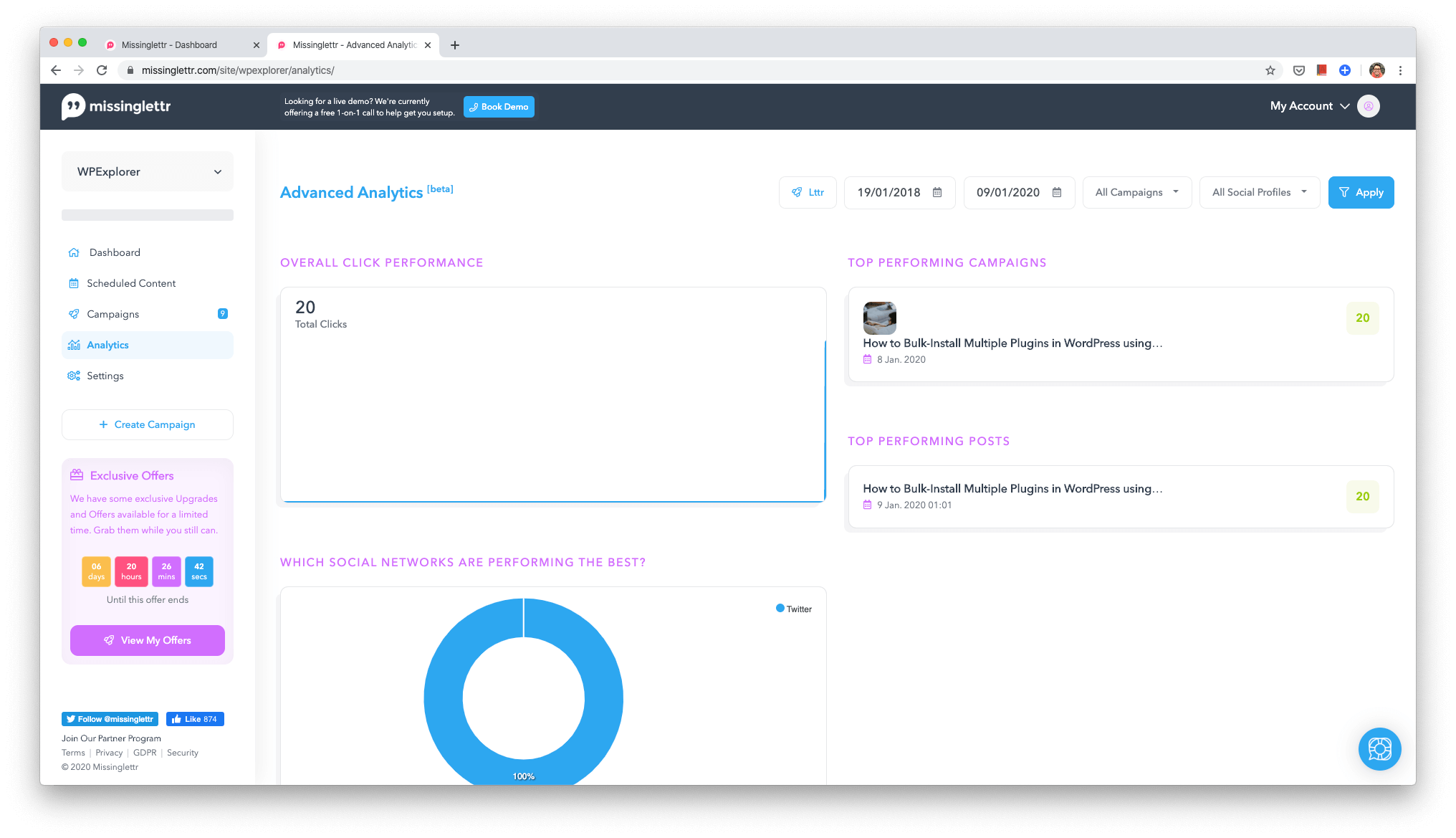
Task: Click the Settings gears icon in sidebar
Action: pos(74,376)
